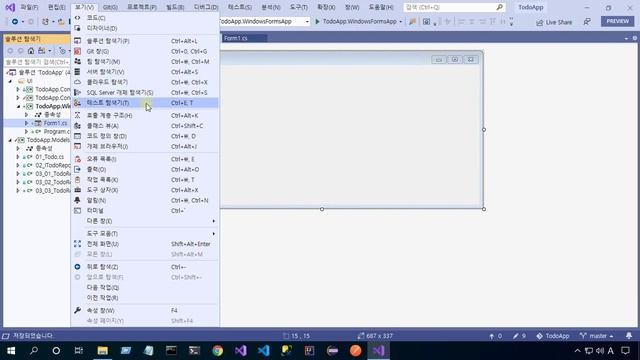The height and width of the screenshot is (360, 640).
Task: Click the Live Share button
Action: tap(554, 22)
